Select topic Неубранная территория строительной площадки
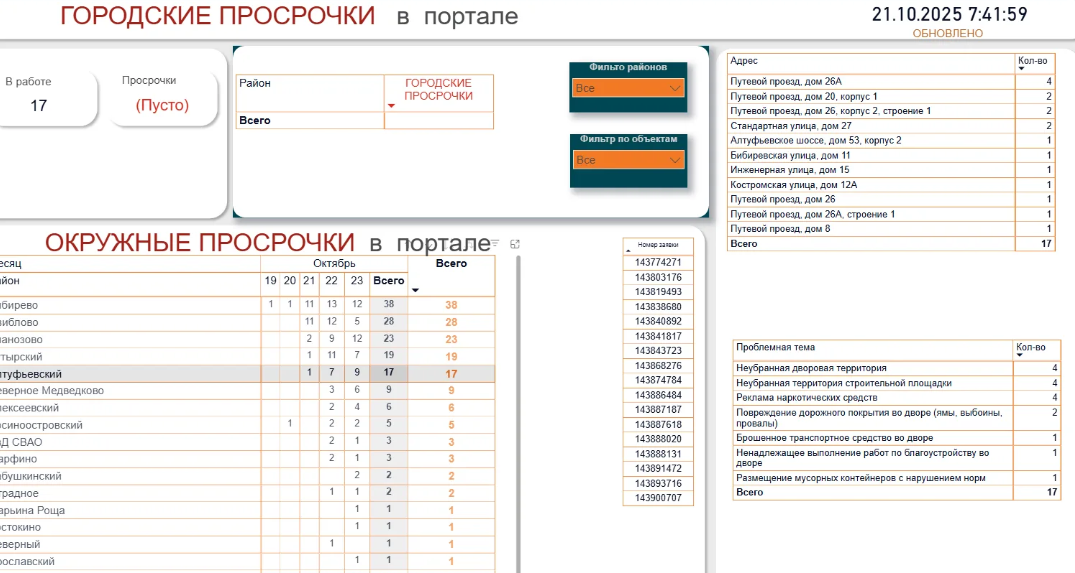 tap(844, 383)
